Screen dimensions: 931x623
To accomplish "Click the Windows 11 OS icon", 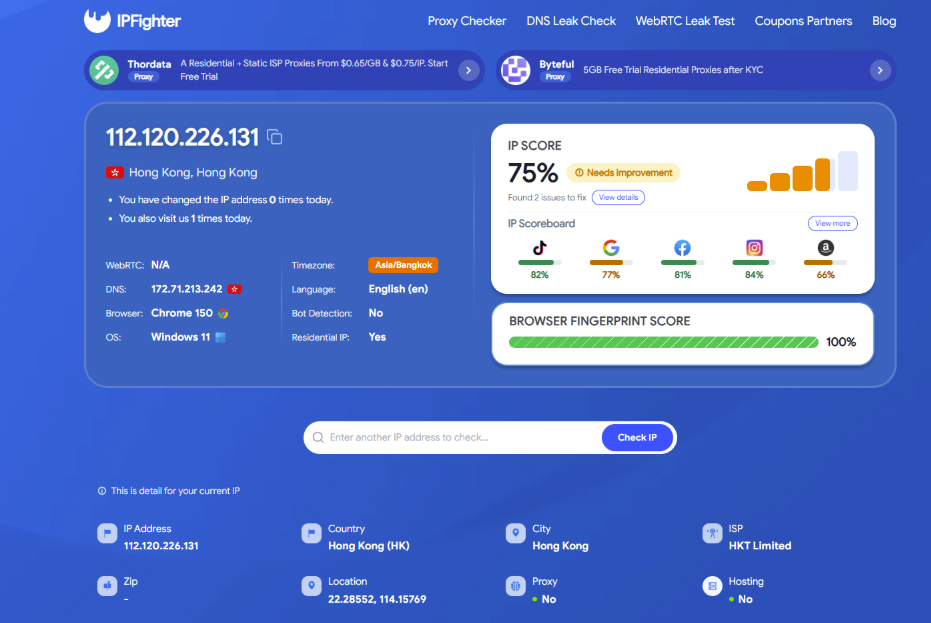I will tap(220, 337).
